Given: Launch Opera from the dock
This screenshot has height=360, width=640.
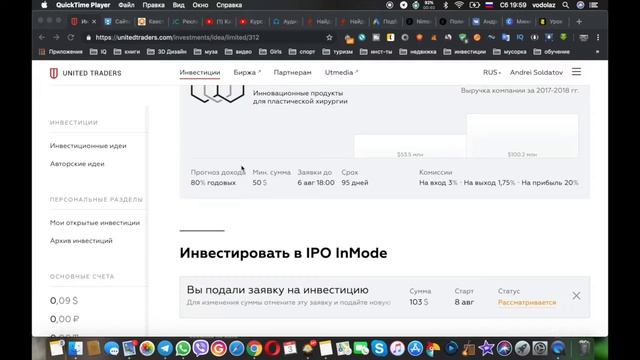Looking at the screenshot, I should (x=272, y=349).
